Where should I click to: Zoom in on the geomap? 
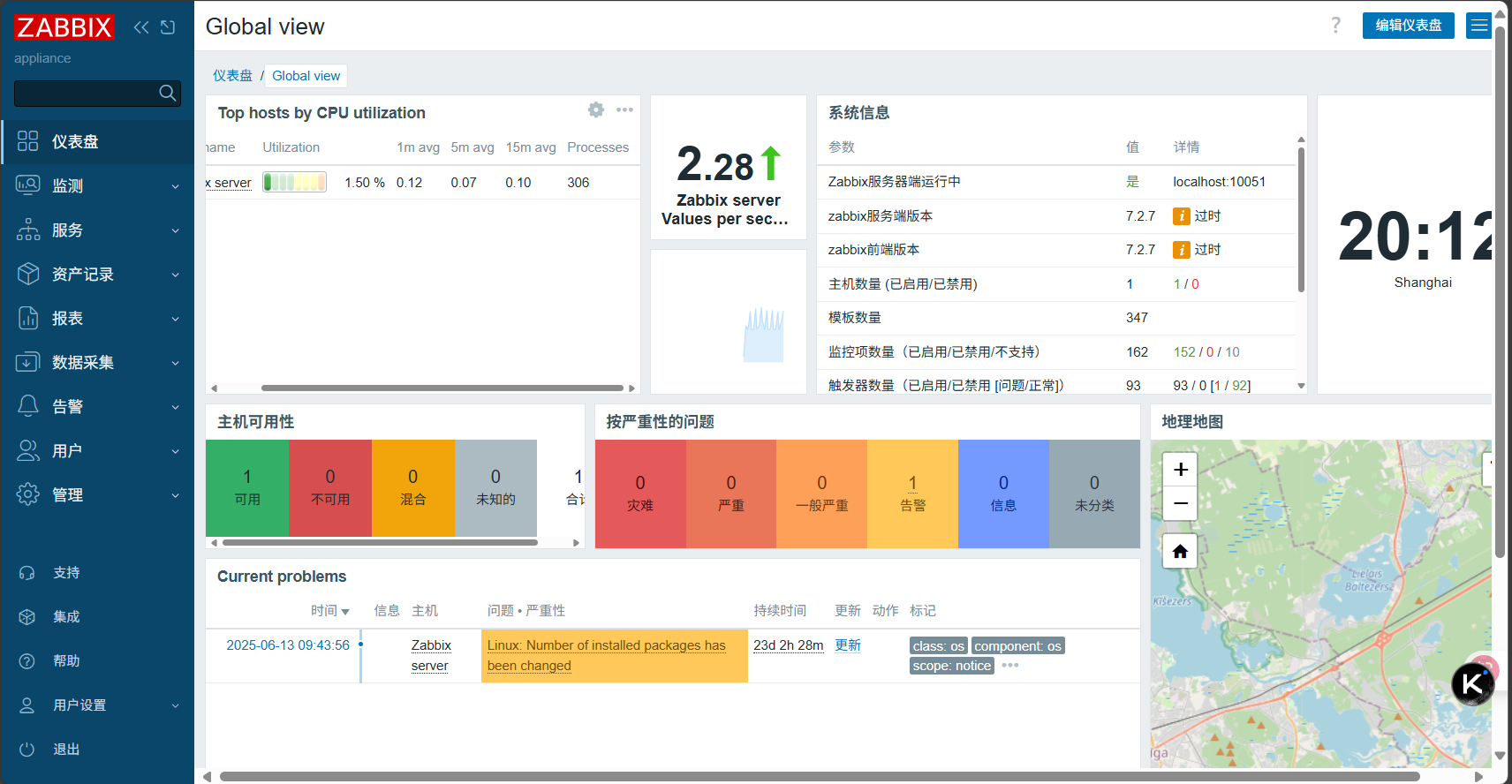1180,470
